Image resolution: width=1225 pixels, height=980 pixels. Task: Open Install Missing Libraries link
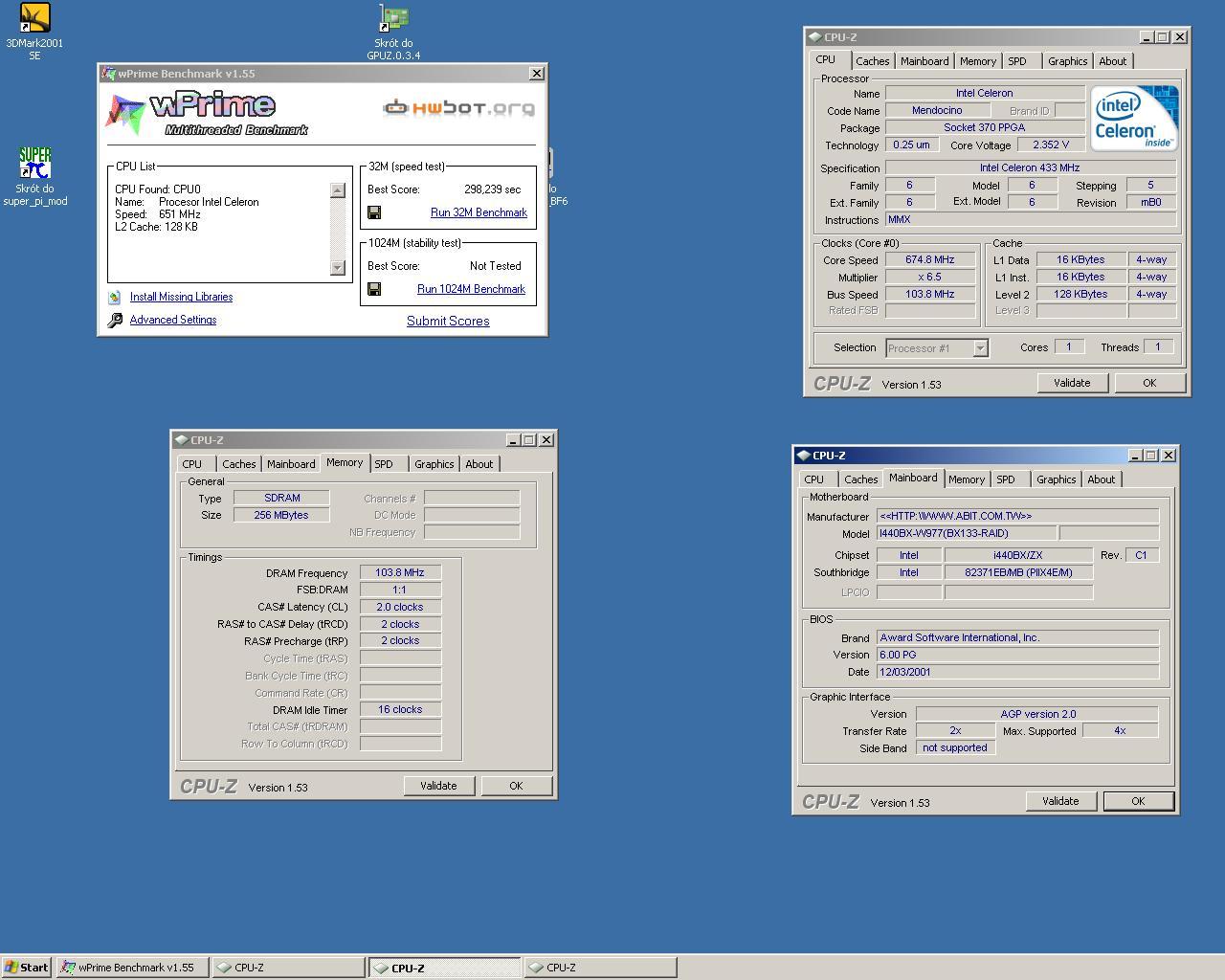[x=181, y=297]
